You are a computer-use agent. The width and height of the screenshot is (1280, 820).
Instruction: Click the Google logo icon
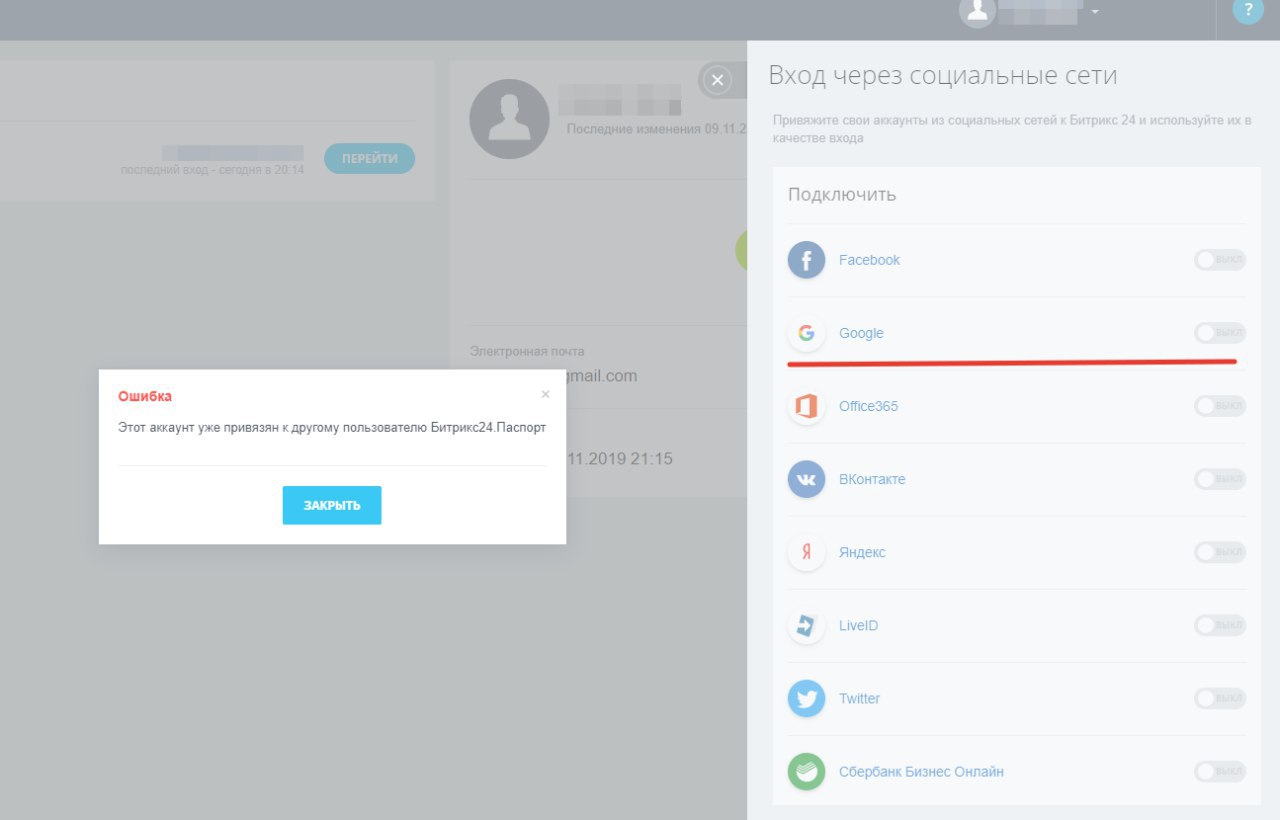(806, 333)
